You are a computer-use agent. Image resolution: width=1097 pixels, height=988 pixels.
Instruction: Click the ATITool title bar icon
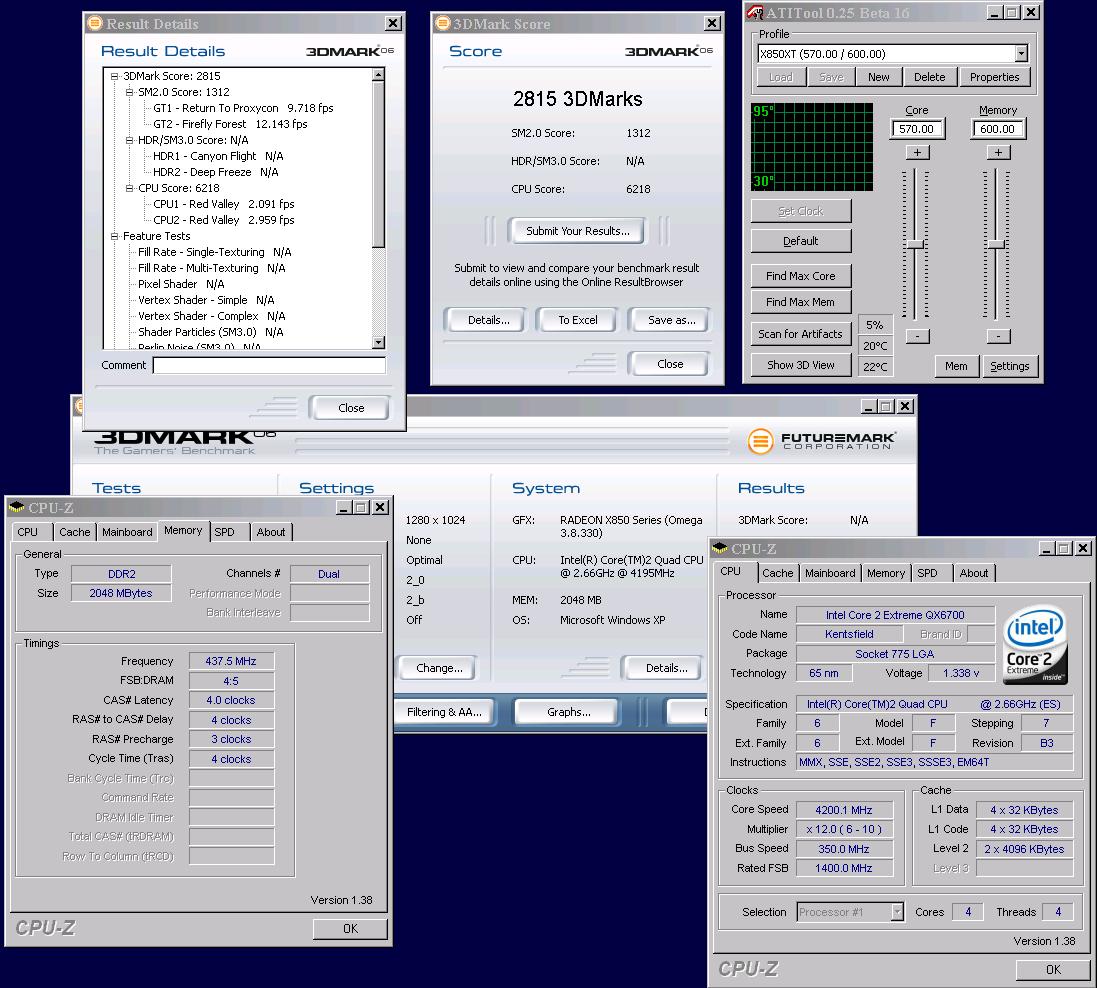755,12
